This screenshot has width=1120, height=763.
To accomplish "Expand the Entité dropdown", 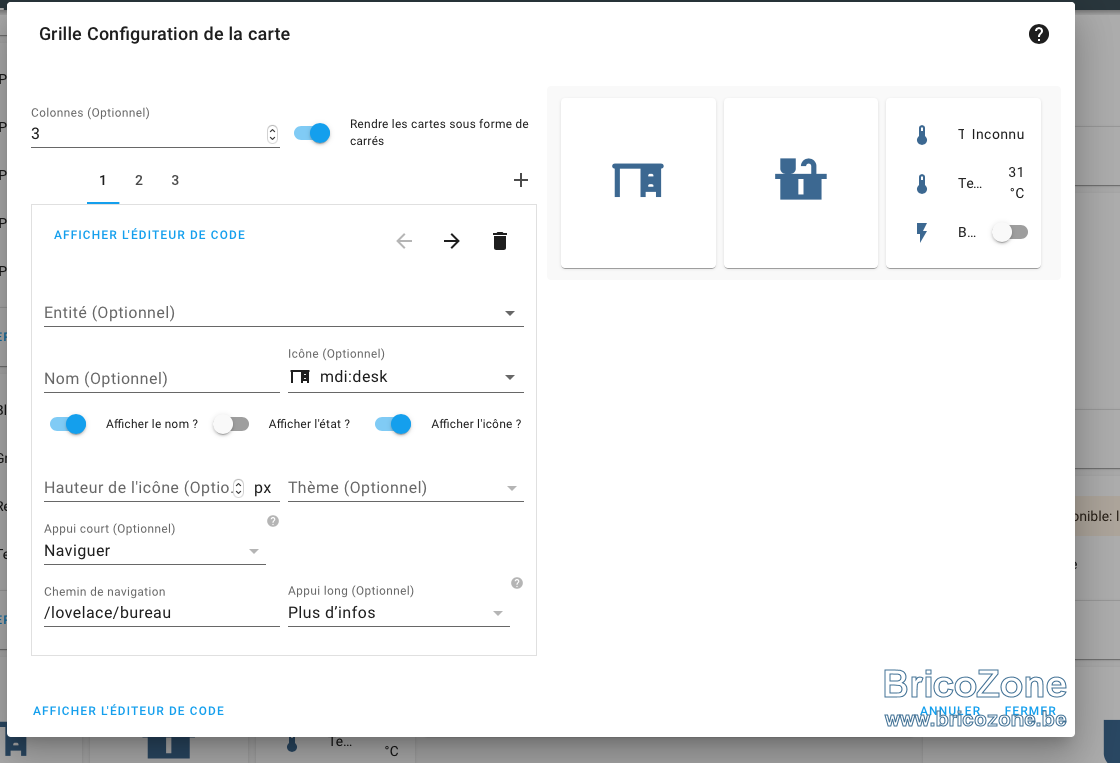I will pyautogui.click(x=284, y=313).
